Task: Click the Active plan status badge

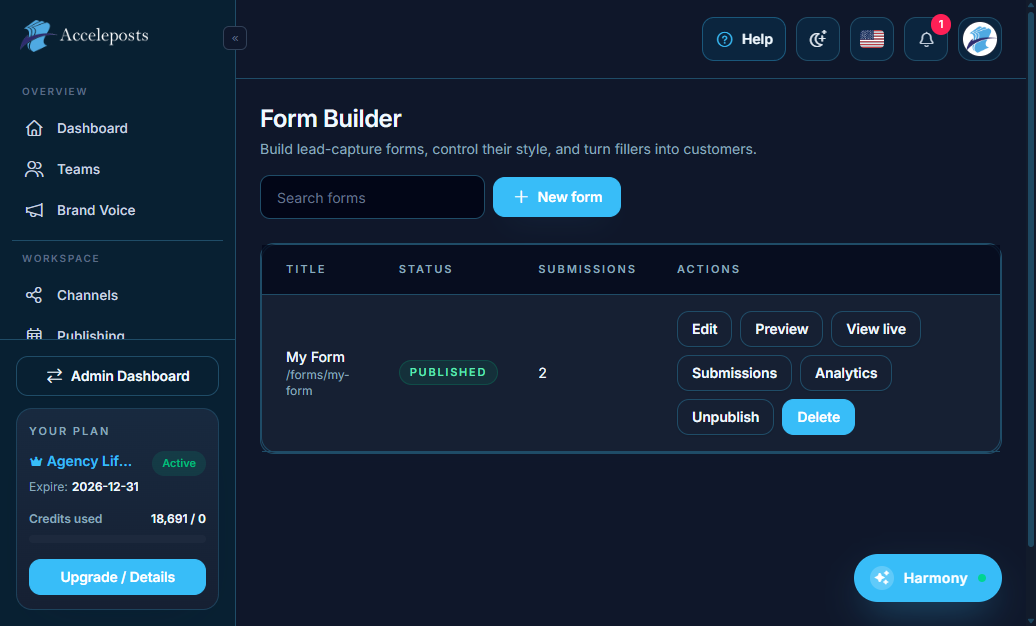Action: tap(179, 463)
